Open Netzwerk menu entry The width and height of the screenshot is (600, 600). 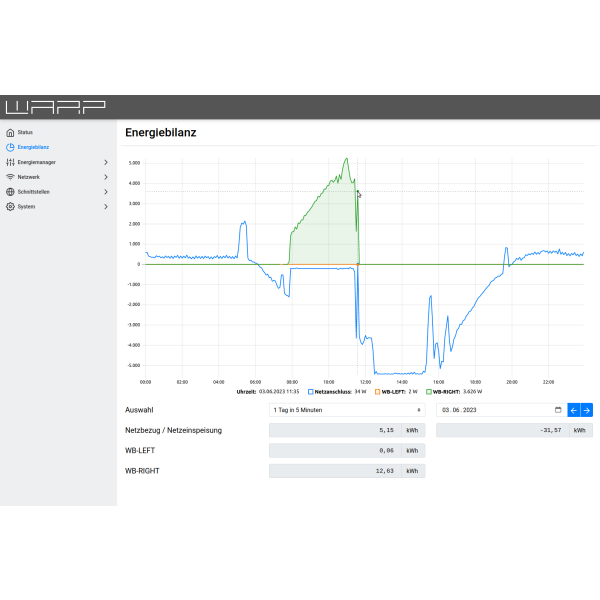pyautogui.click(x=29, y=177)
